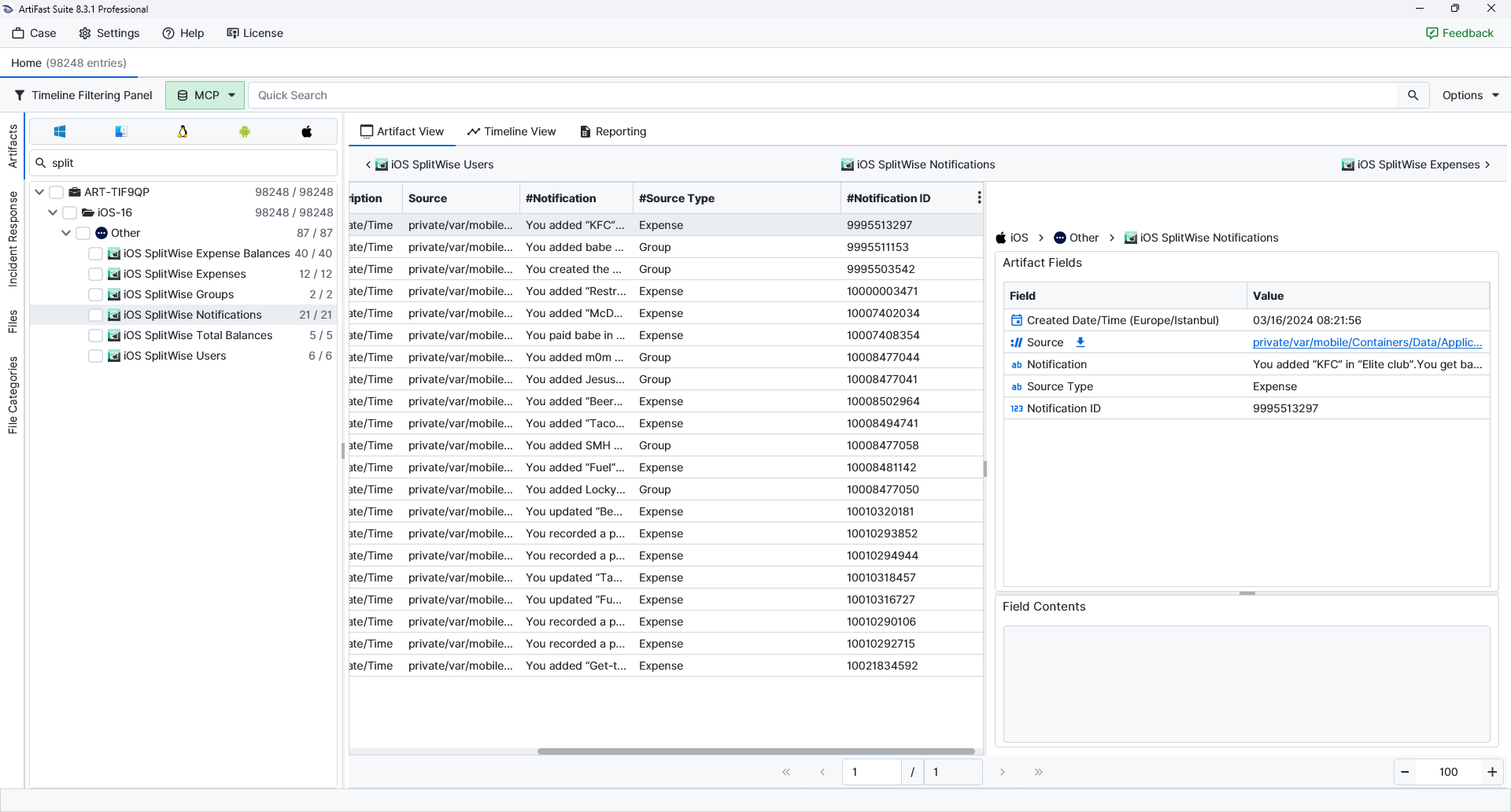Image resolution: width=1511 pixels, height=812 pixels.
Task: Click the Other breadcrumb in details pane
Action: tap(1077, 238)
